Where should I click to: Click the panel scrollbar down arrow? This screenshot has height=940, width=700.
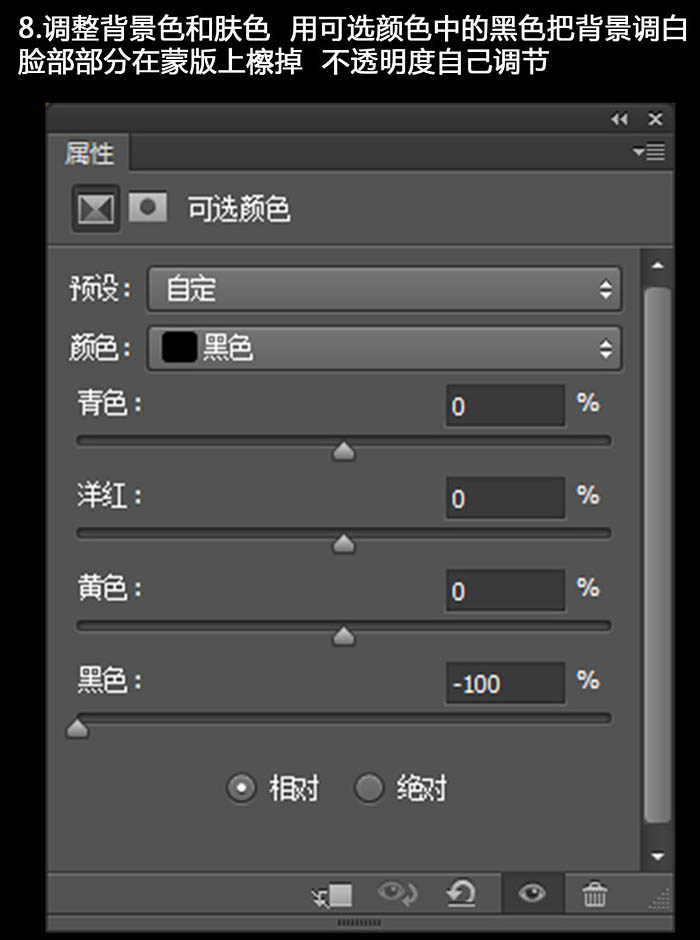click(x=657, y=856)
